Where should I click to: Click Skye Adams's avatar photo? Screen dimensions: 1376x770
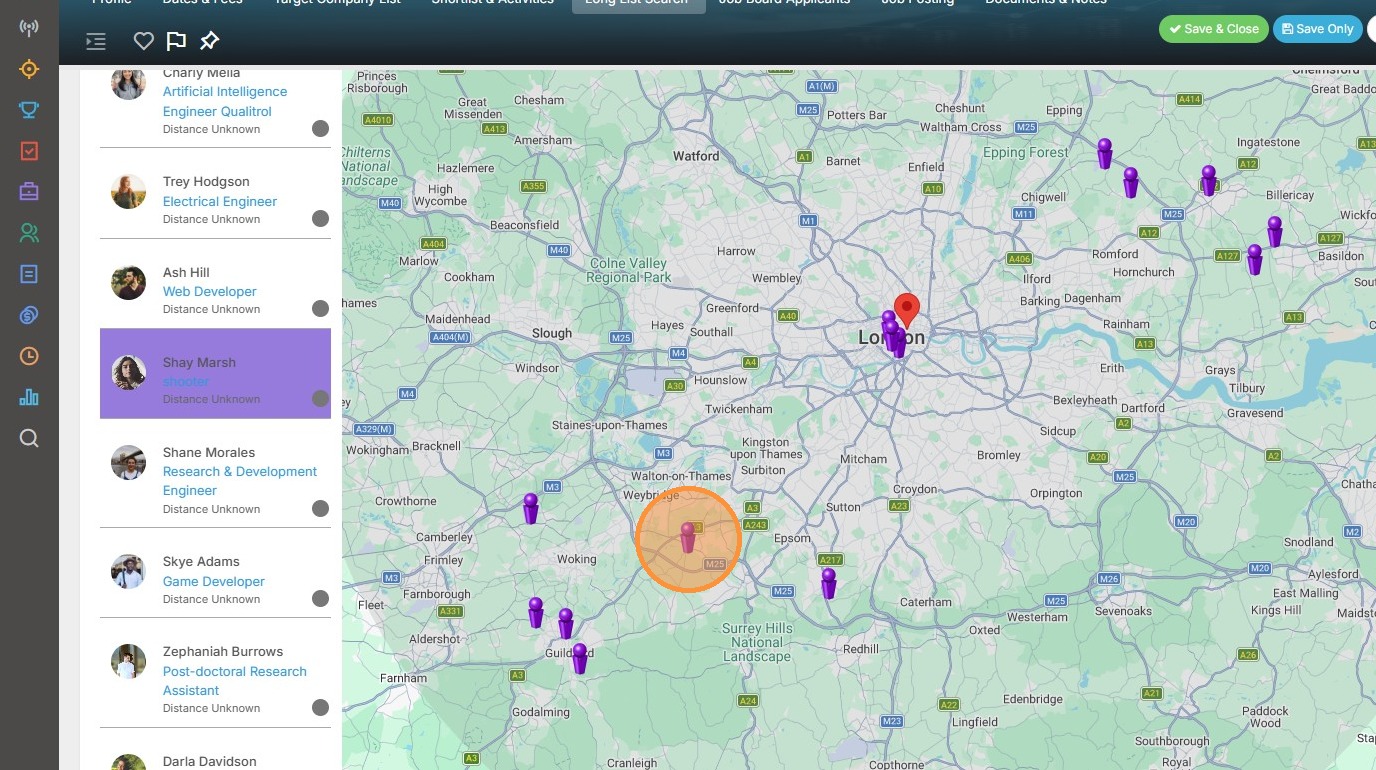coord(129,571)
